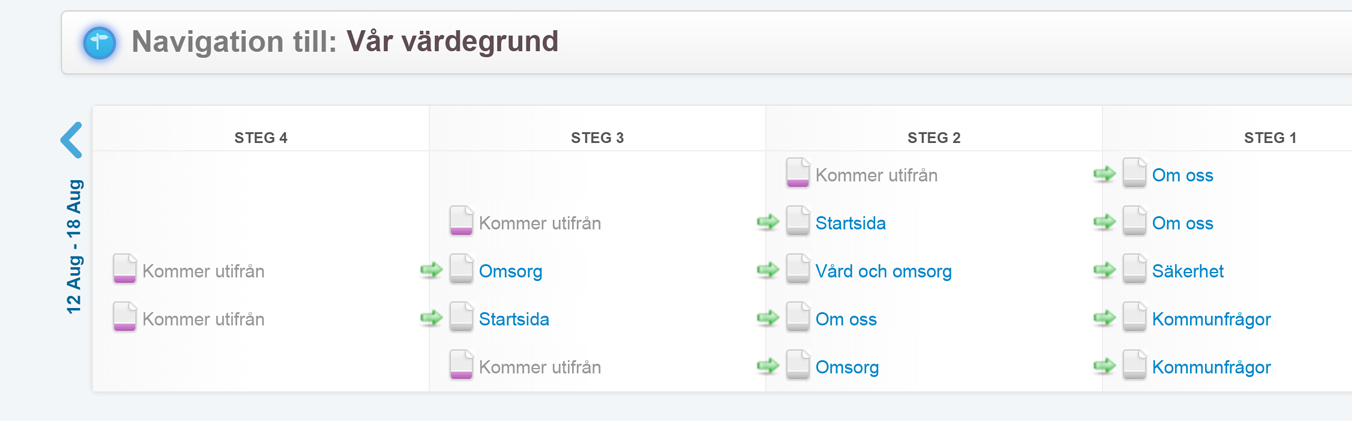Open the Vård och omsorg link
This screenshot has height=421, width=1352.
[883, 271]
